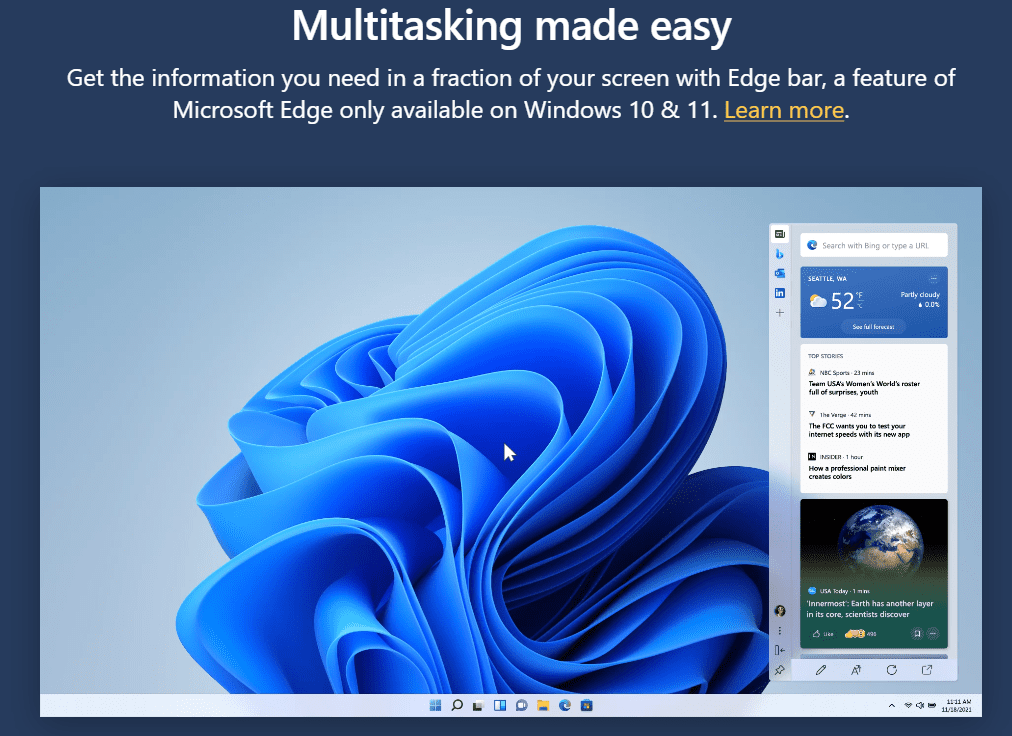Open File Explorer on the taskbar
Image resolution: width=1012 pixels, height=736 pixels.
coord(543,705)
